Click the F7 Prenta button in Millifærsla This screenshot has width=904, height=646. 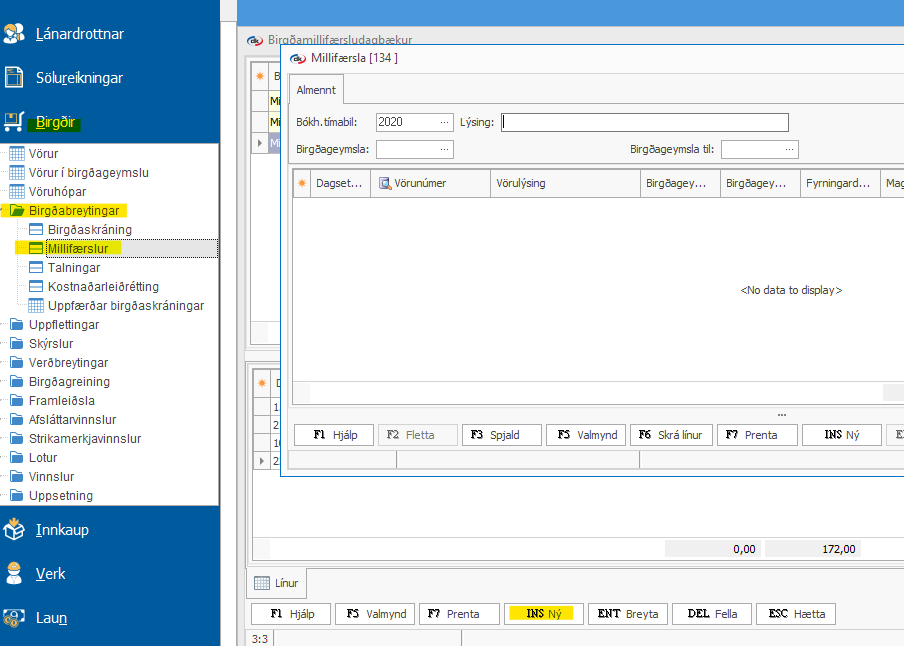click(757, 435)
